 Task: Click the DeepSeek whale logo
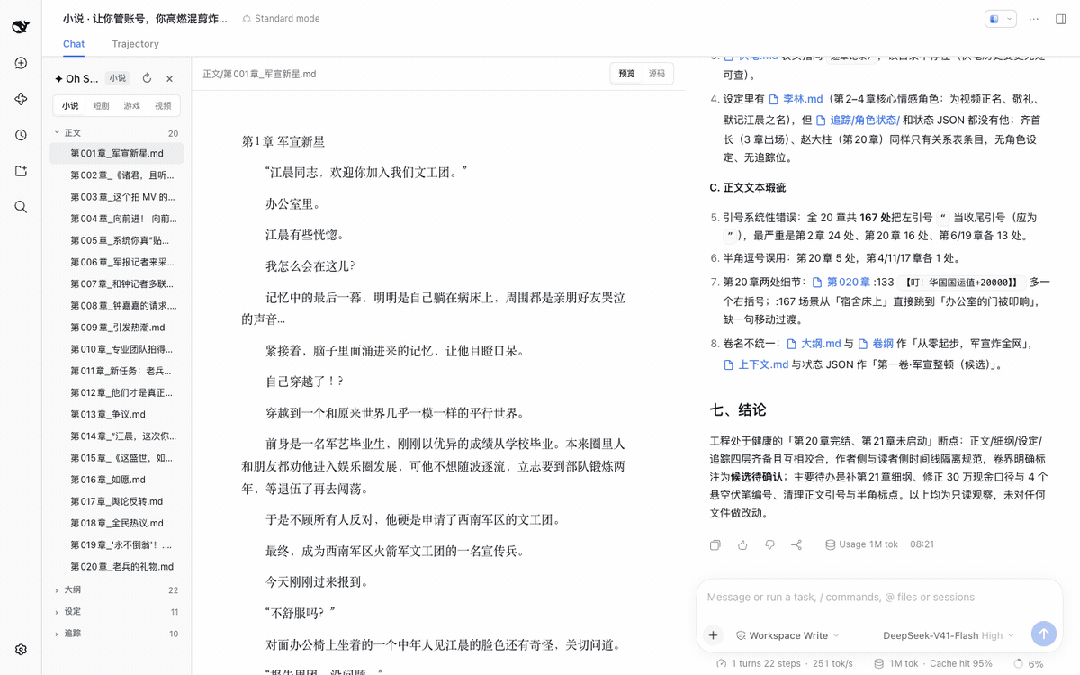pyautogui.click(x=21, y=26)
